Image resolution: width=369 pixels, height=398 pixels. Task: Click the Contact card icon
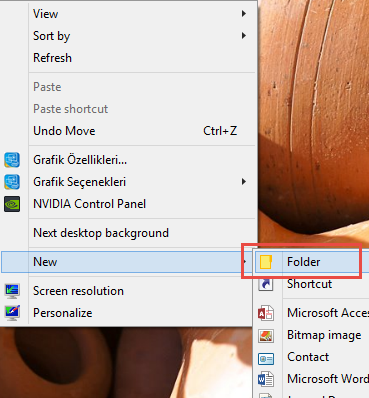266,359
